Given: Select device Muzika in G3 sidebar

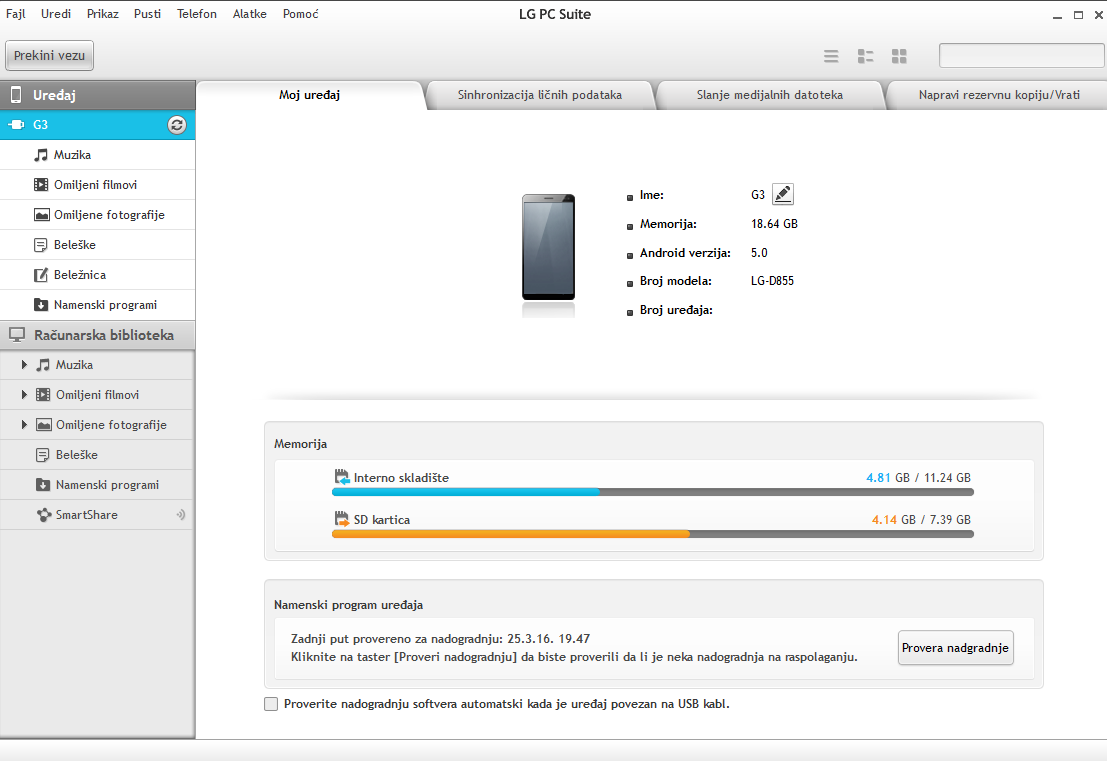Looking at the screenshot, I should [97, 155].
